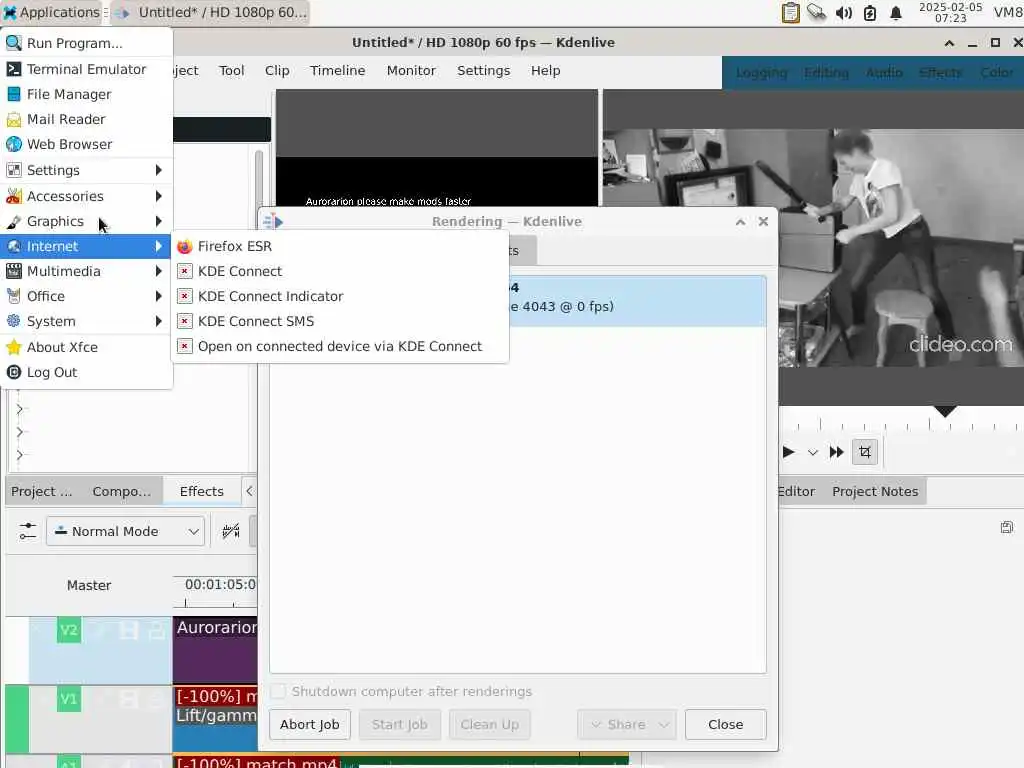Open the volume control tray icon
1024x768 pixels.
[844, 12]
